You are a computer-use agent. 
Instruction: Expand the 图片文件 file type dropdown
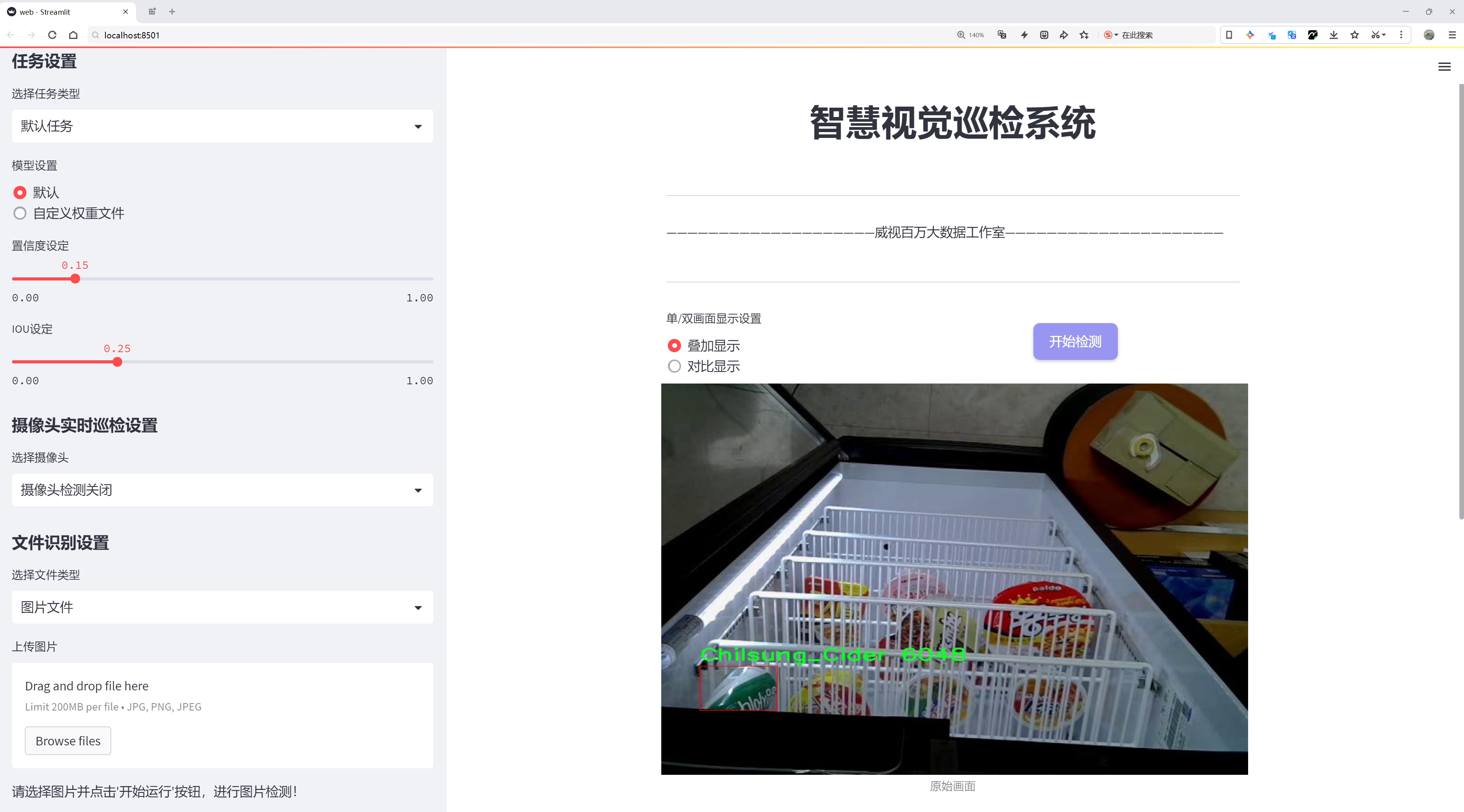pos(222,607)
